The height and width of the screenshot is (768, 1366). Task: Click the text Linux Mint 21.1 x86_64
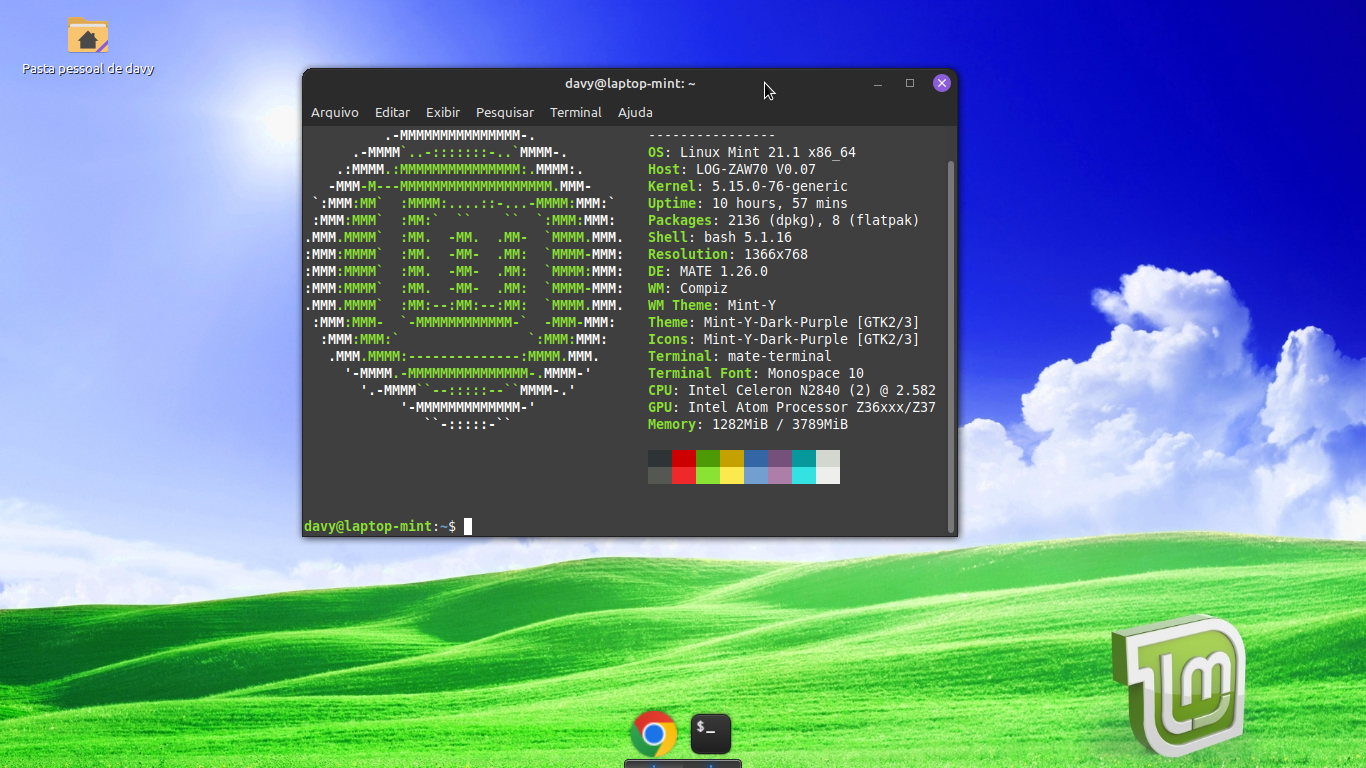pos(768,153)
